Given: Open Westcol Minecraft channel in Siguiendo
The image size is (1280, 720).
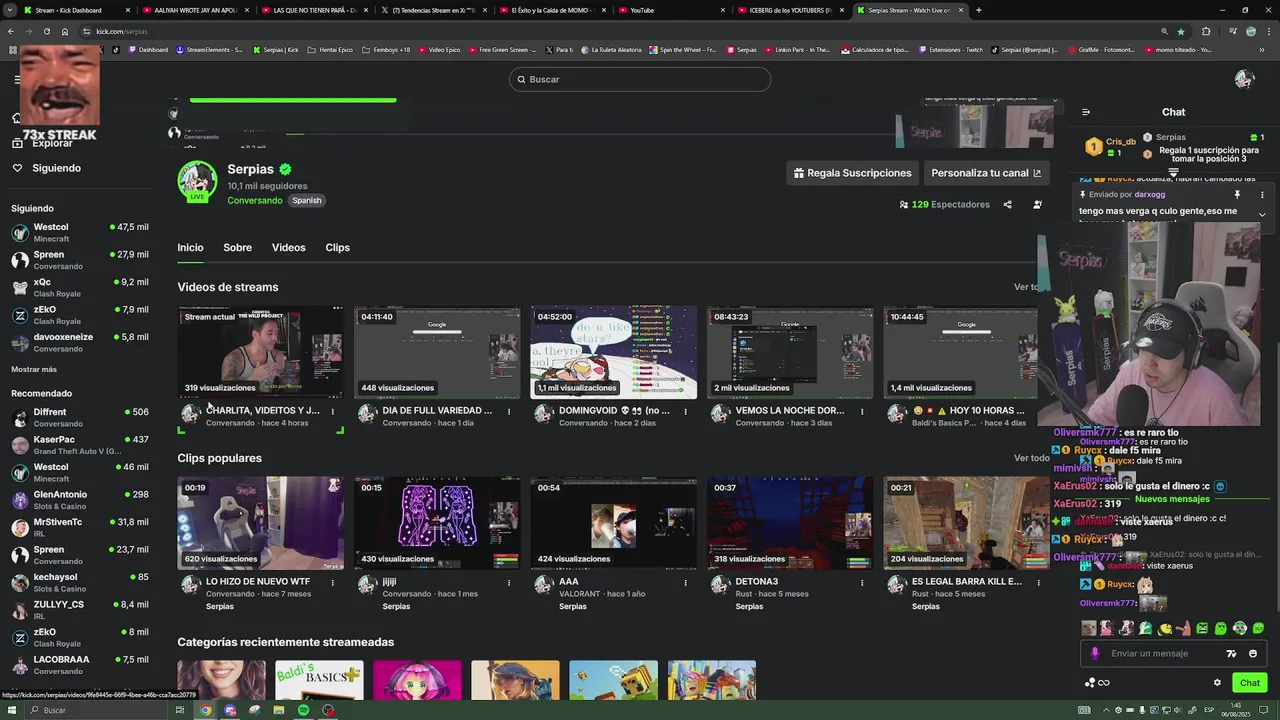Looking at the screenshot, I should (80, 233).
